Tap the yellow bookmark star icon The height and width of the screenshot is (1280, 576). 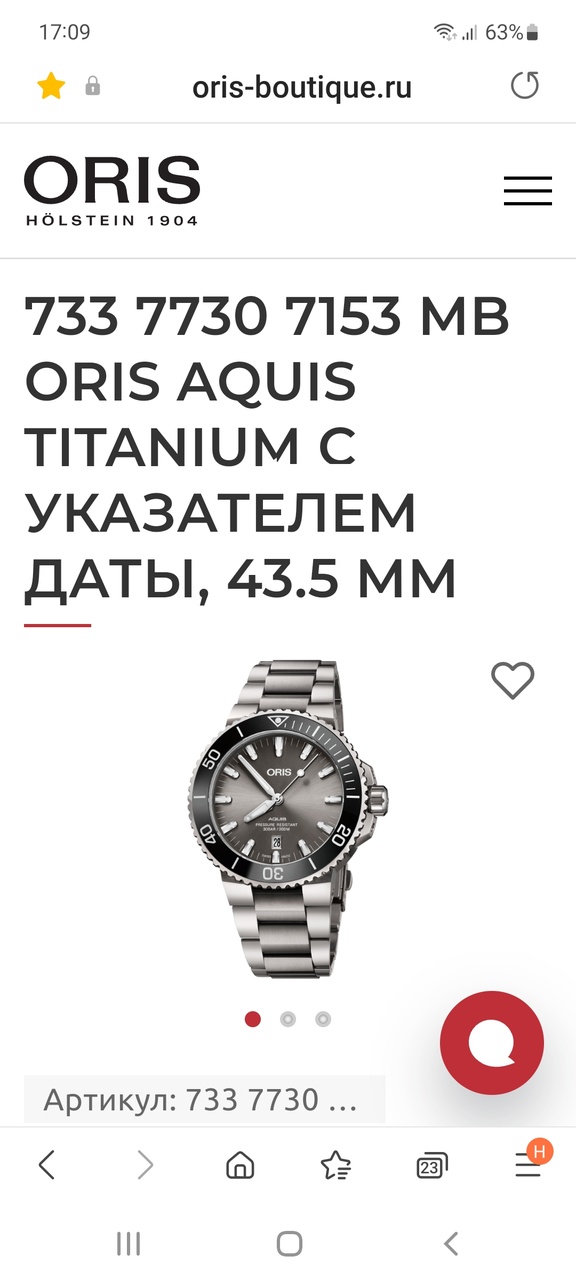(x=50, y=86)
